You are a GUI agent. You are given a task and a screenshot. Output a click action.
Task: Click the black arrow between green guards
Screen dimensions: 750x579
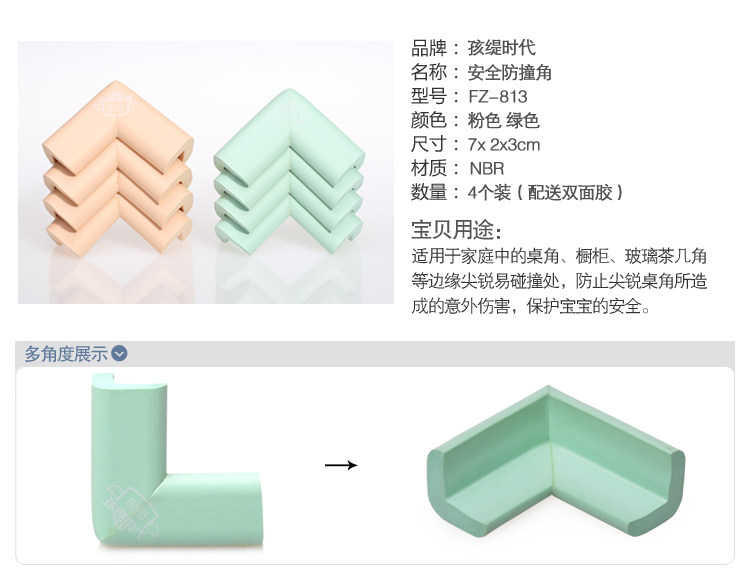pos(341,465)
